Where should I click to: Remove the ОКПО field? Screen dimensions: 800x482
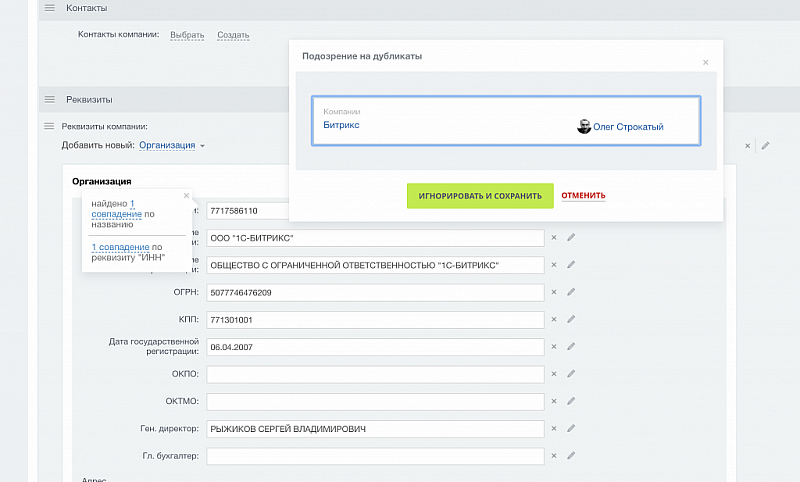[x=554, y=374]
